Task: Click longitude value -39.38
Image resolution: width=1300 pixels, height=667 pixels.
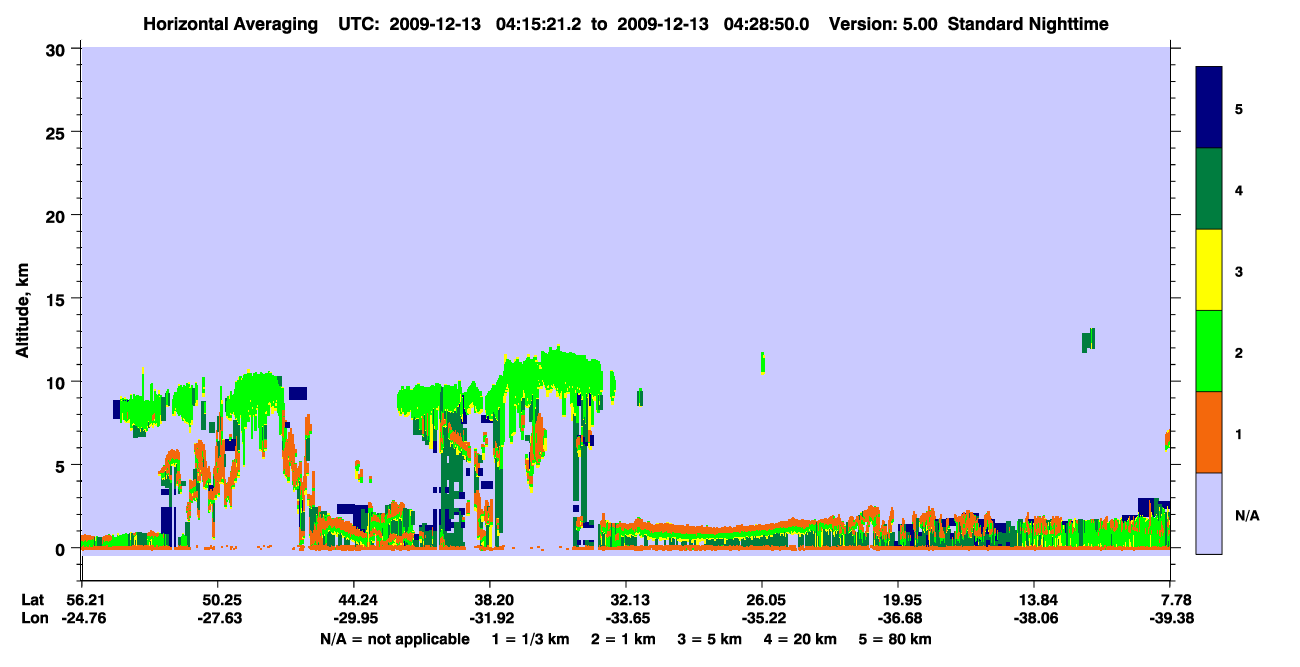Action: 1171,618
